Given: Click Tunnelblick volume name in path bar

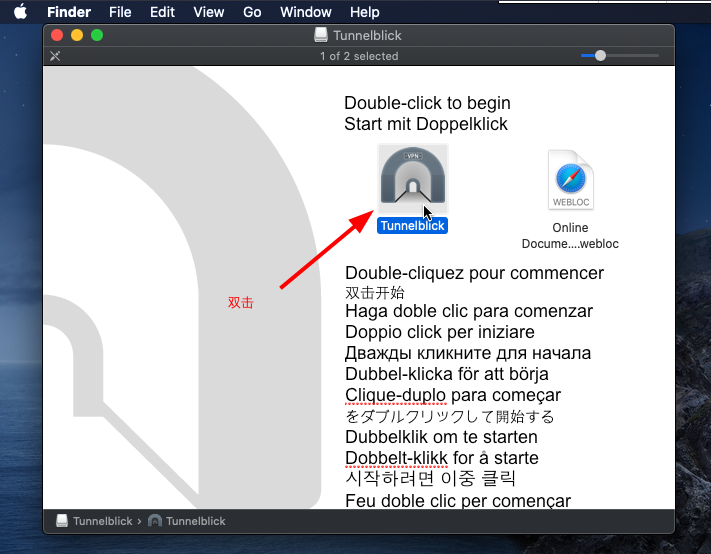Looking at the screenshot, I should [103, 521].
